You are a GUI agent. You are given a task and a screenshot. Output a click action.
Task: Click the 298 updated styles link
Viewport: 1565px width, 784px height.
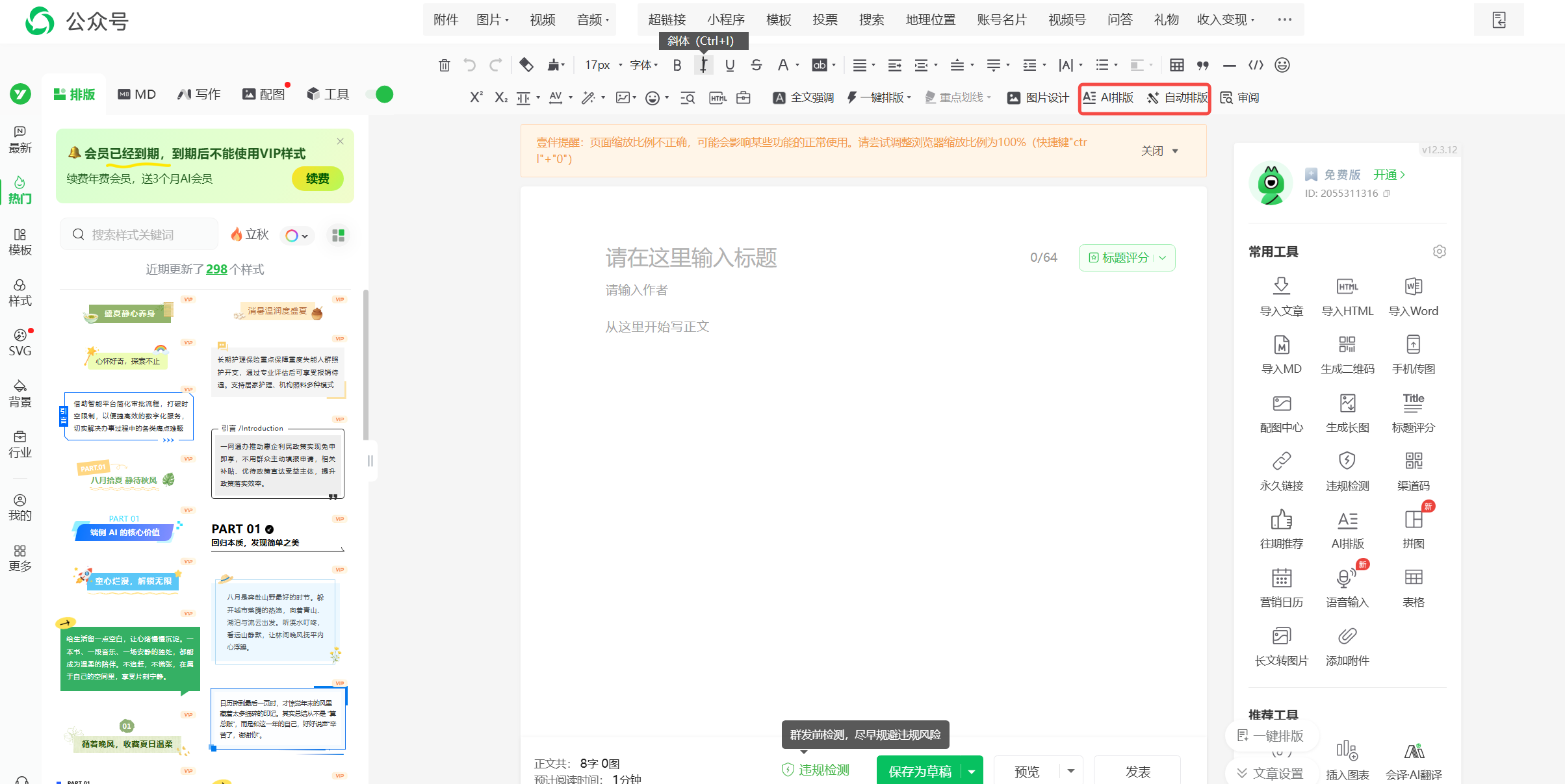[216, 270]
